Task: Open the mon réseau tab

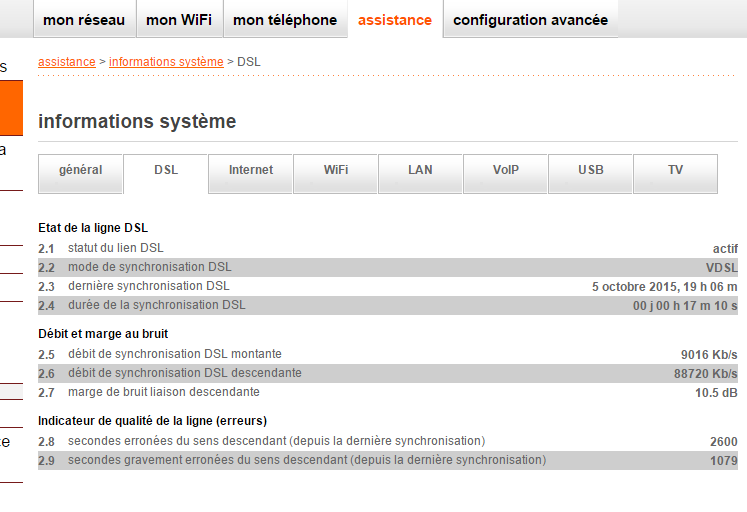Action: coord(84,20)
